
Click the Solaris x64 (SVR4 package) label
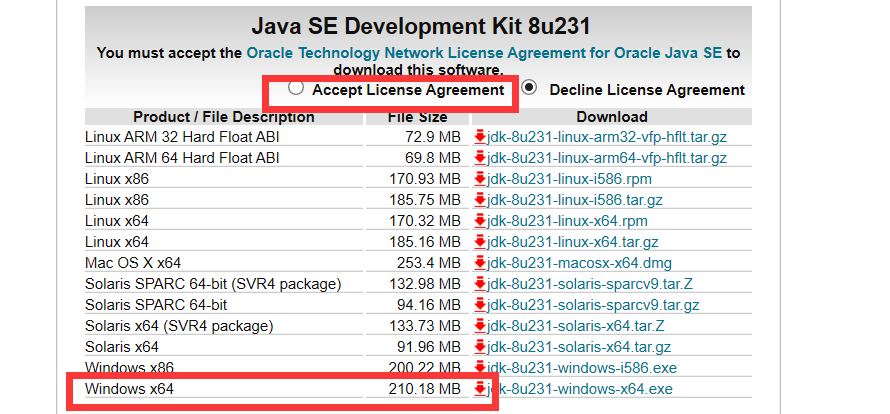179,326
